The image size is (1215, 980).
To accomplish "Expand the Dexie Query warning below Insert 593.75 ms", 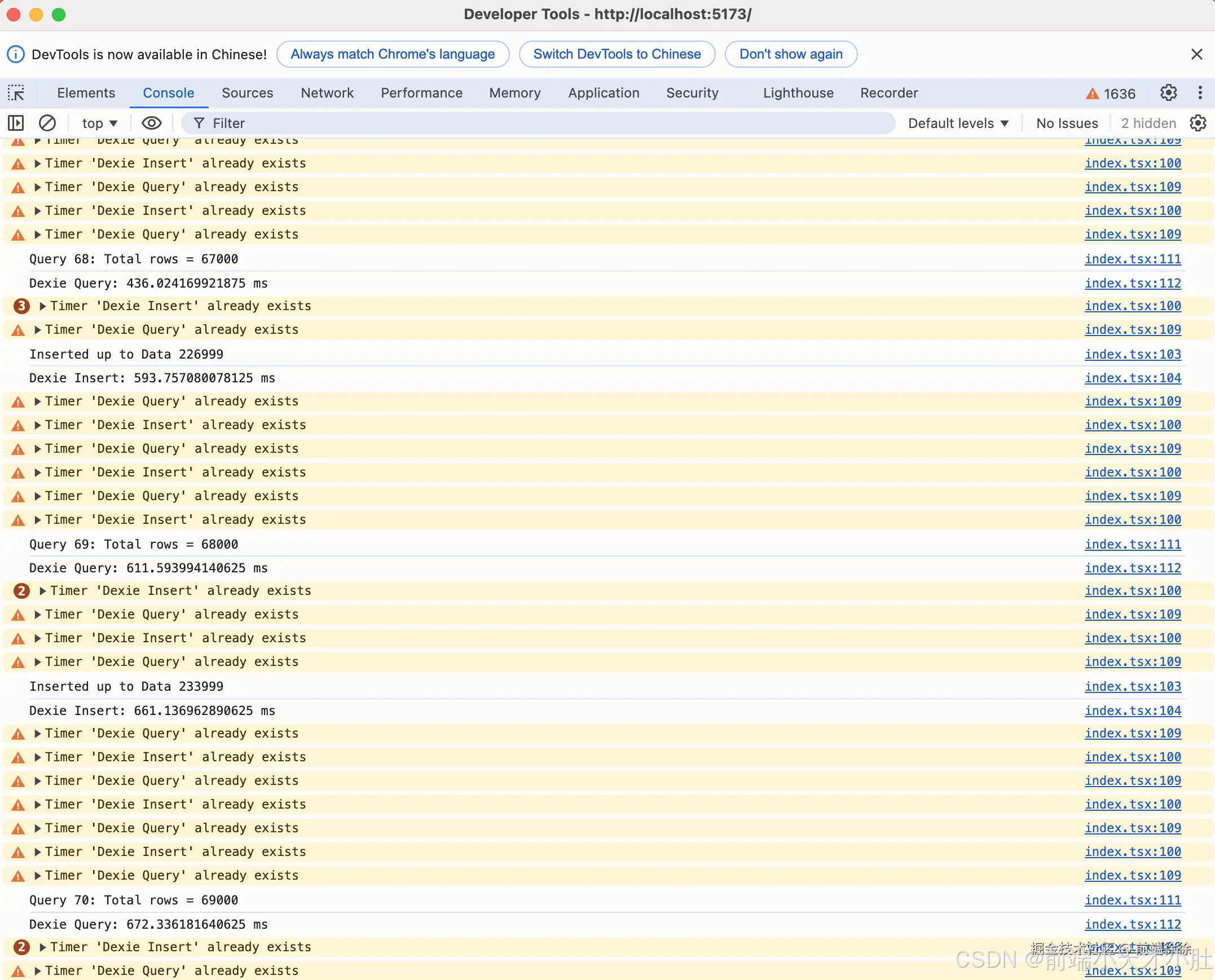I will click(37, 401).
